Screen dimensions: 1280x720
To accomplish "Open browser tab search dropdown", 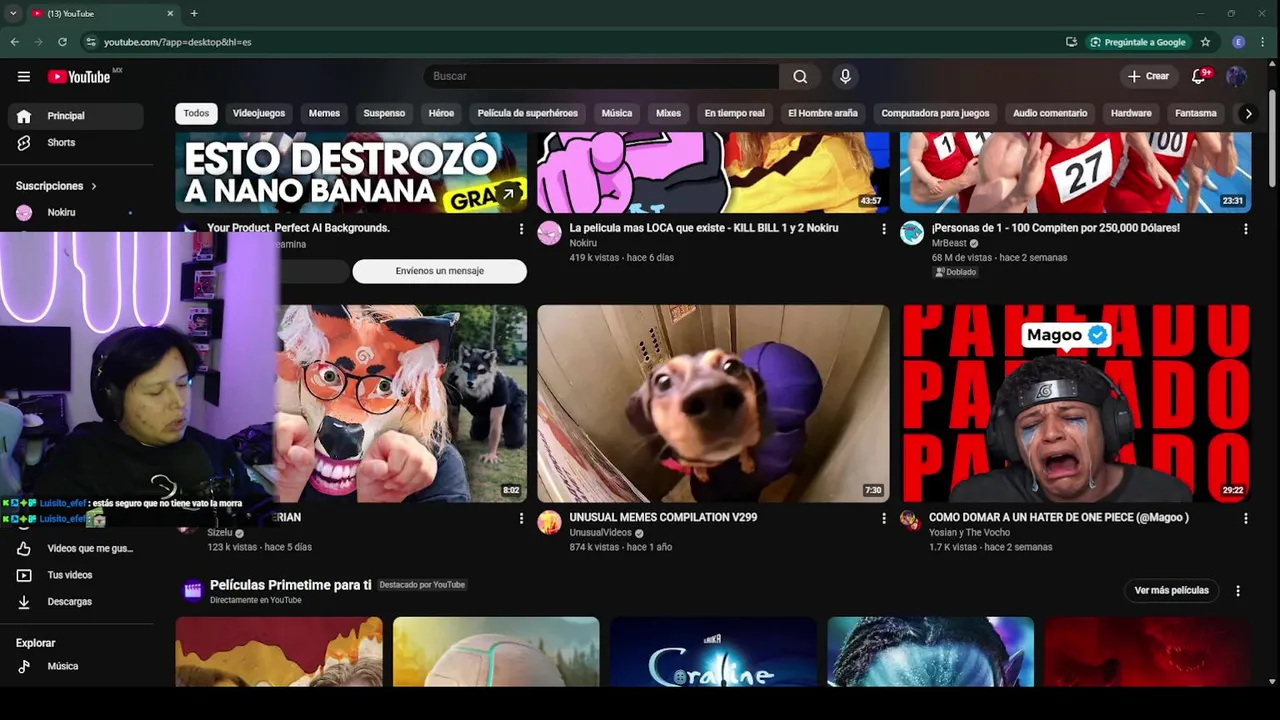I will tap(12, 13).
